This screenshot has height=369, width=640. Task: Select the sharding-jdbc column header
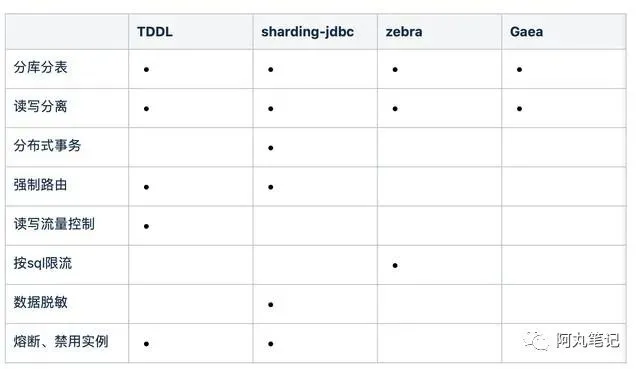(x=307, y=32)
